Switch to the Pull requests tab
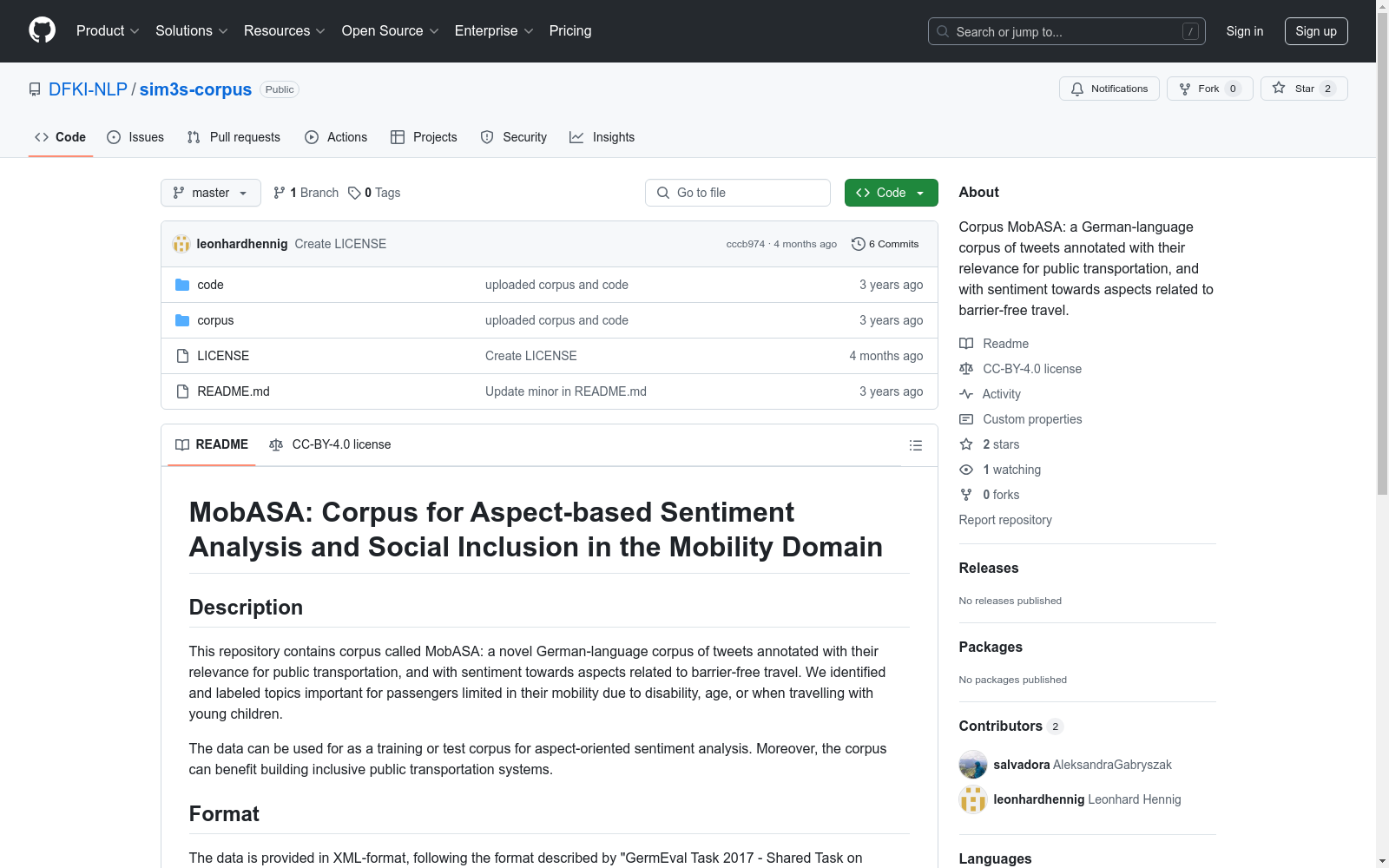 click(234, 137)
